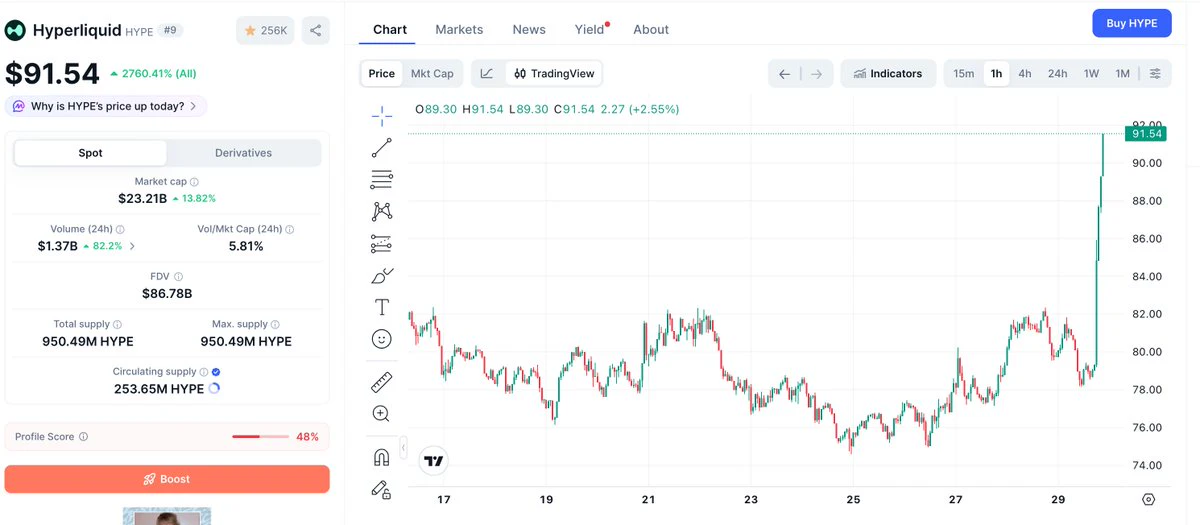This screenshot has width=1200, height=525.
Task: Click the 91.54 price label on axis
Action: coord(1144,133)
